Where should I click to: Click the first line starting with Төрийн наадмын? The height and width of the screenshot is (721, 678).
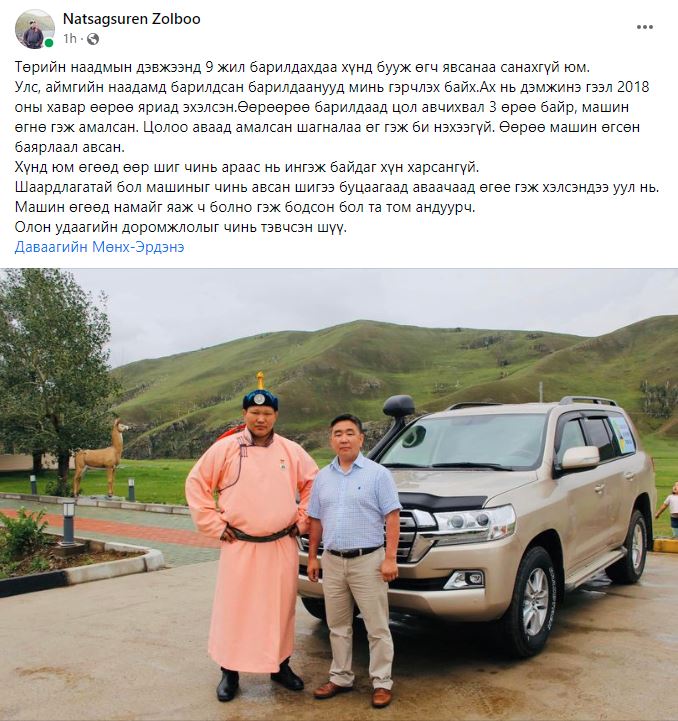tap(302, 67)
